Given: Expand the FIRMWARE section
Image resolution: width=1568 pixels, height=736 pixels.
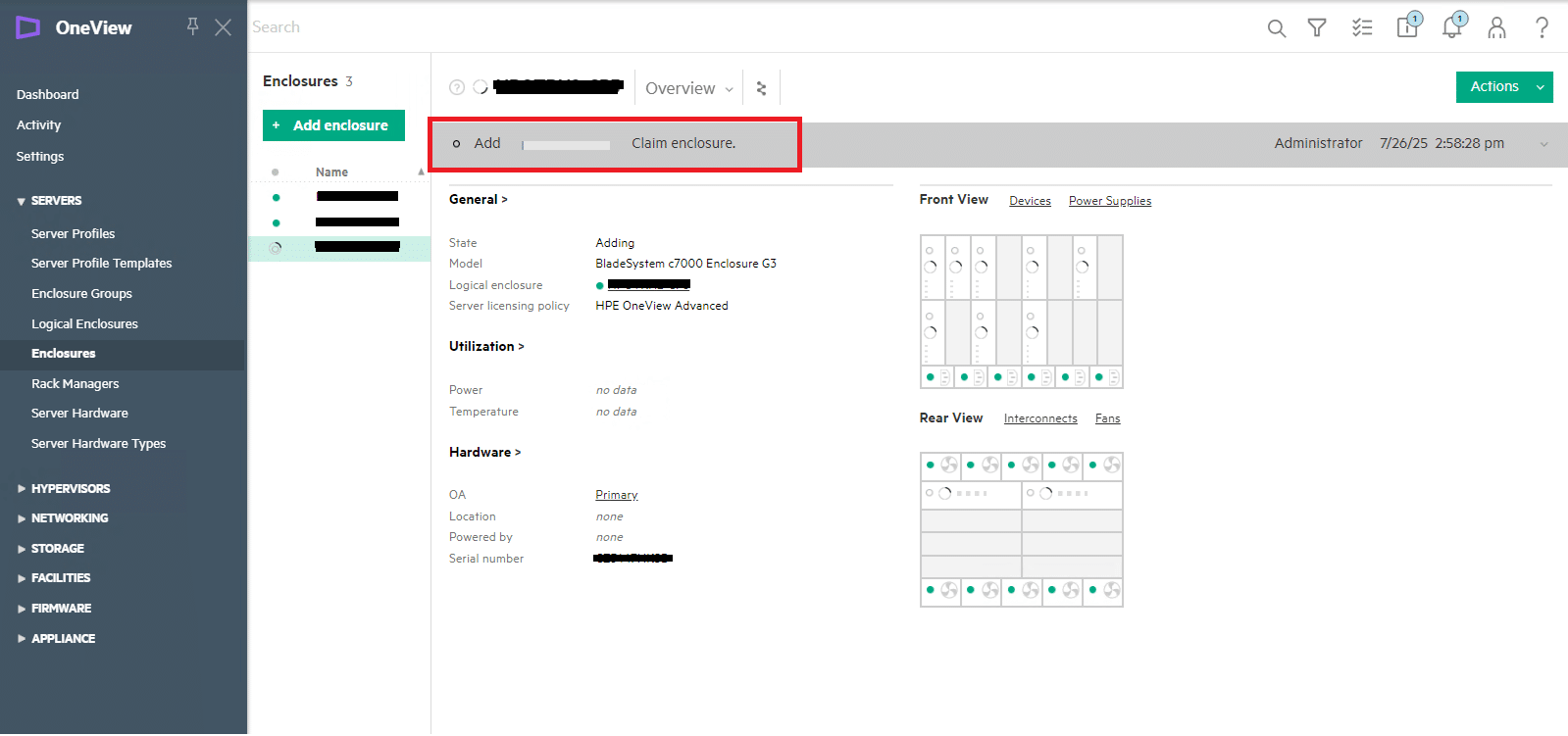Looking at the screenshot, I should (54, 608).
